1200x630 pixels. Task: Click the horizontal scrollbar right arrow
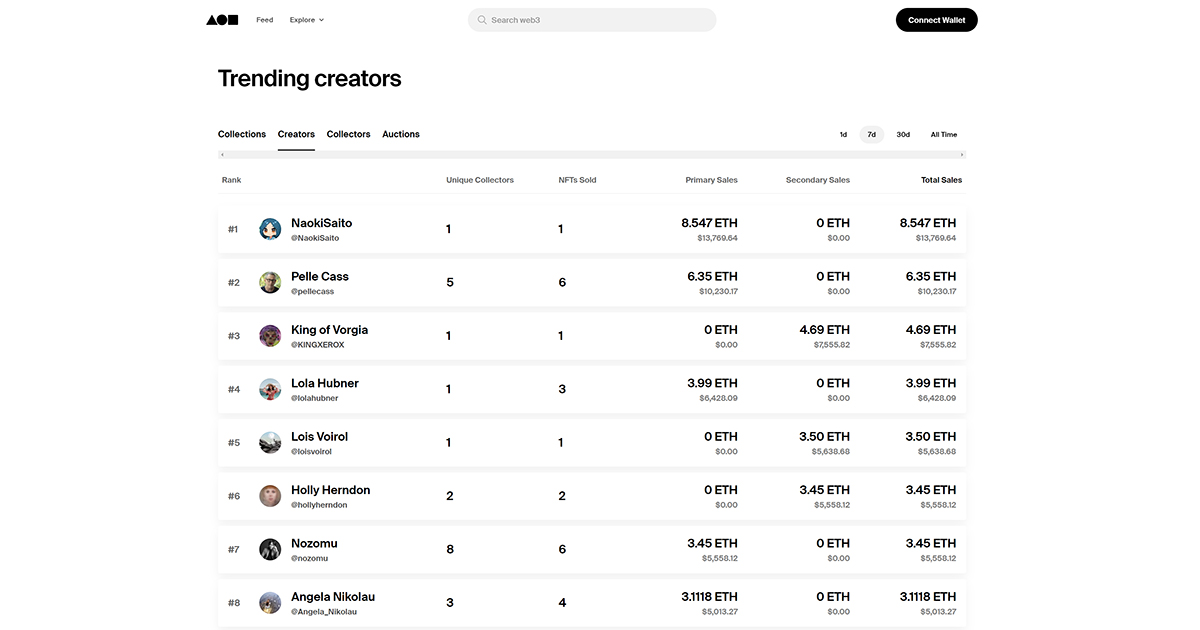tap(962, 155)
